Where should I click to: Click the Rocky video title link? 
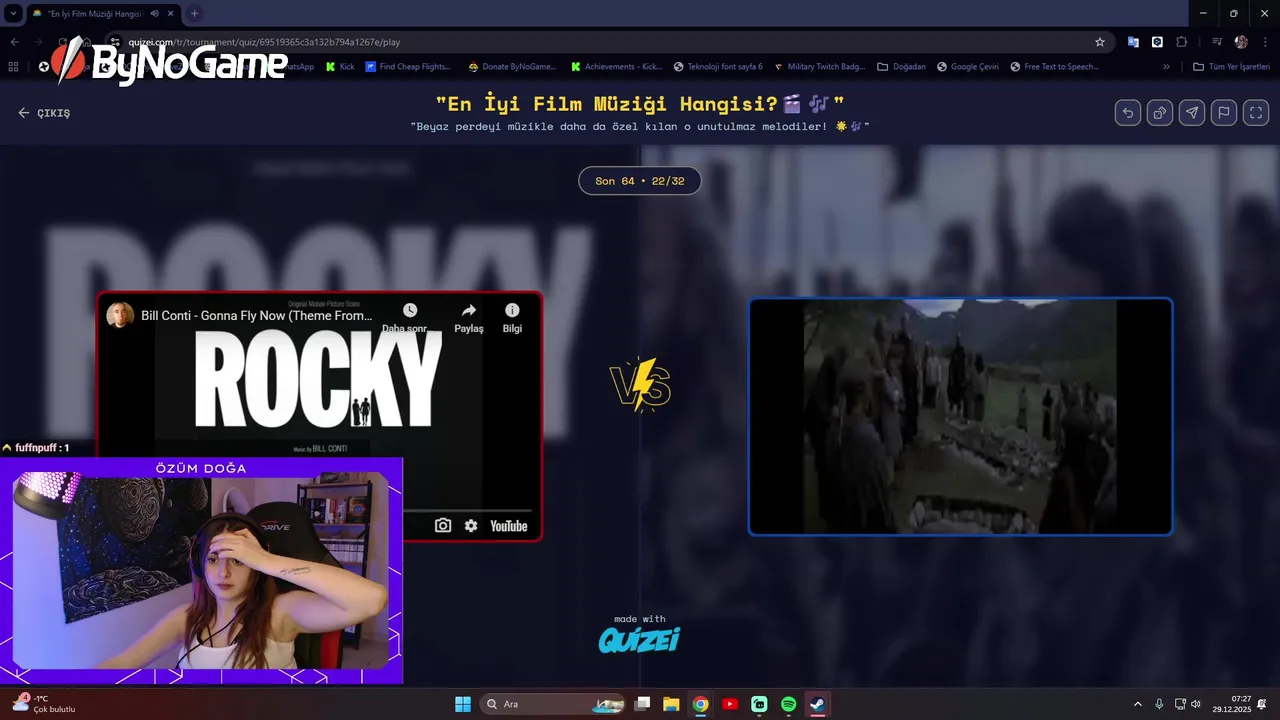[257, 315]
